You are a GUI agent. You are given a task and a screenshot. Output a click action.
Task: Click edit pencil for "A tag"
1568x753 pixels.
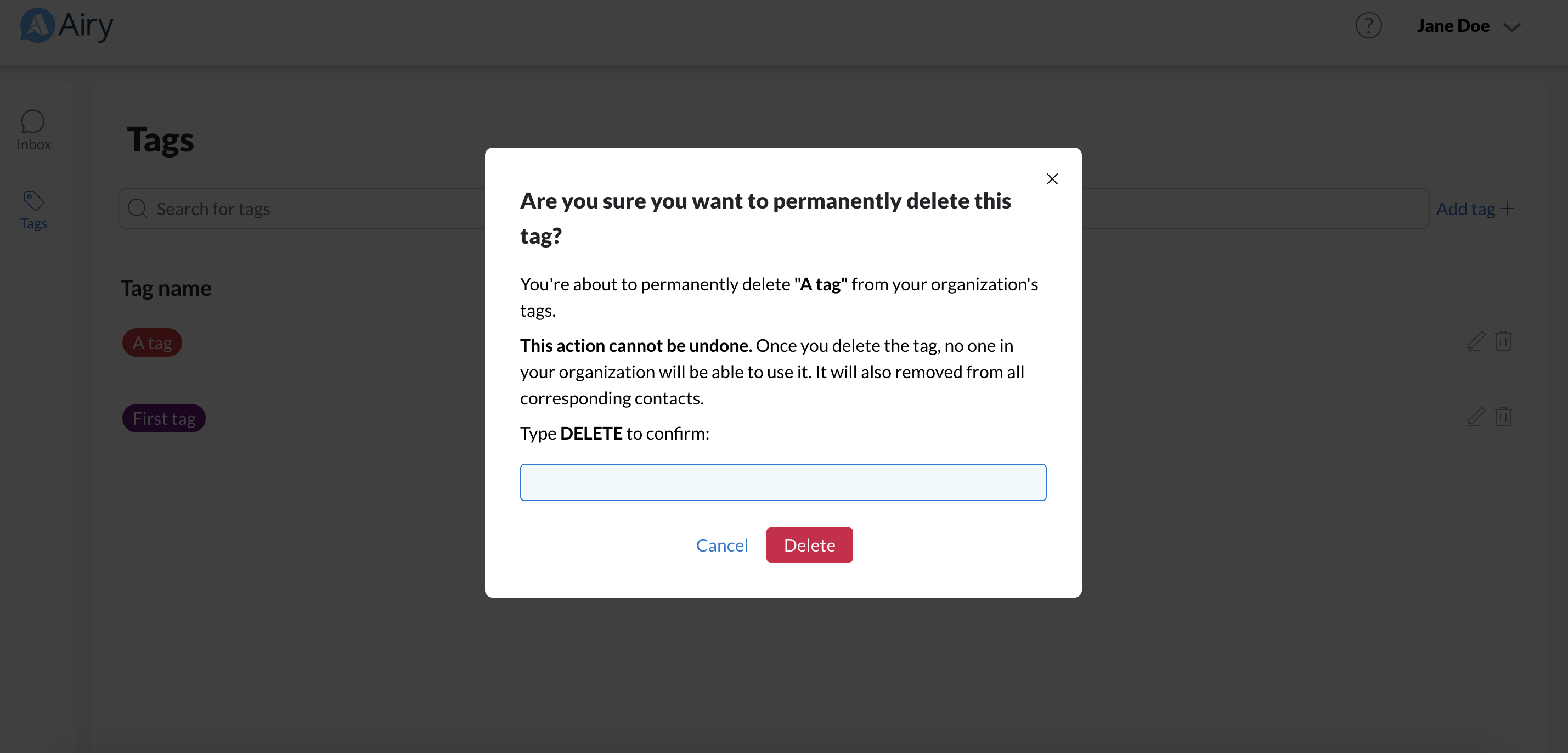pyautogui.click(x=1475, y=341)
